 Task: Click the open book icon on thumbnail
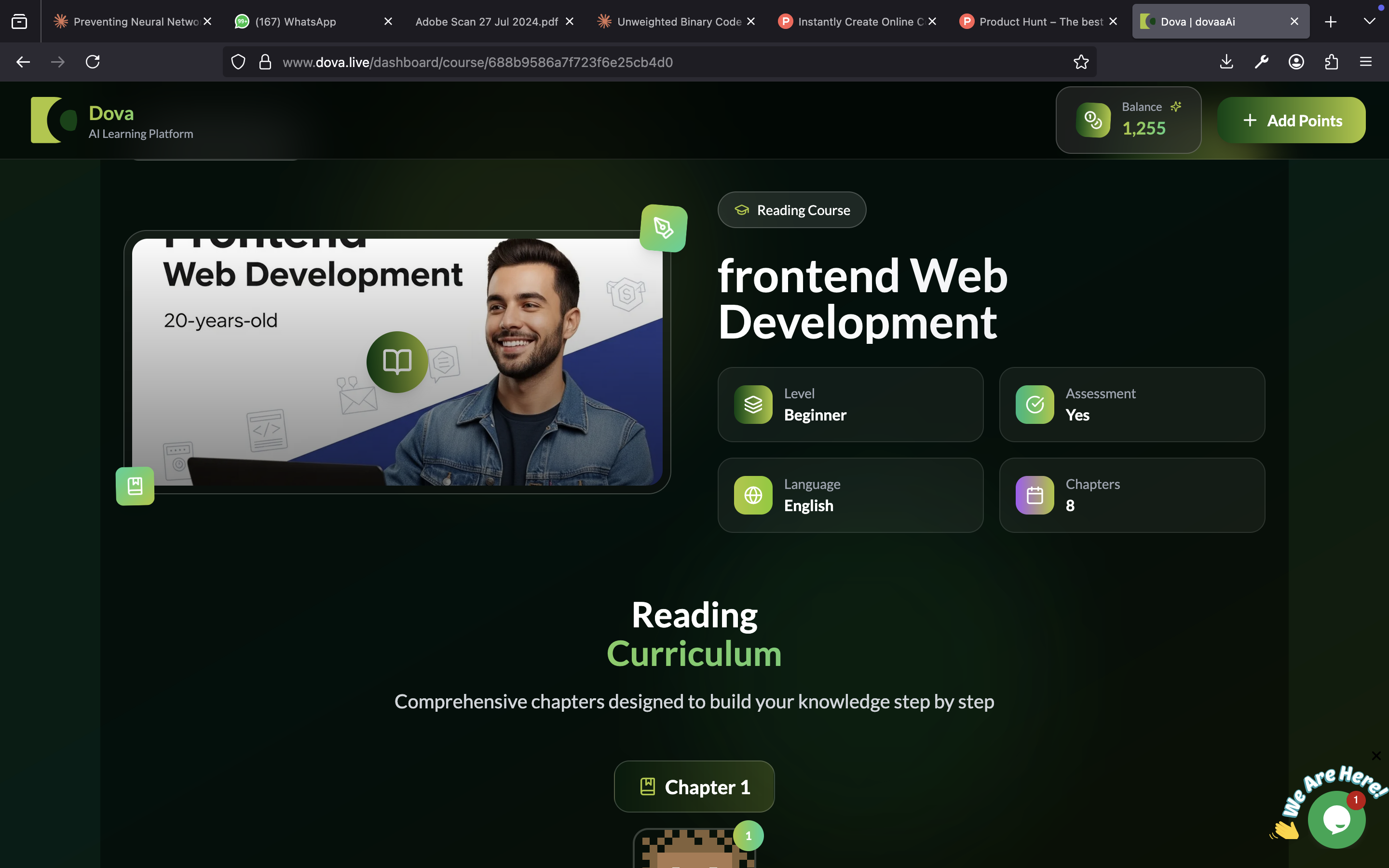point(397,362)
